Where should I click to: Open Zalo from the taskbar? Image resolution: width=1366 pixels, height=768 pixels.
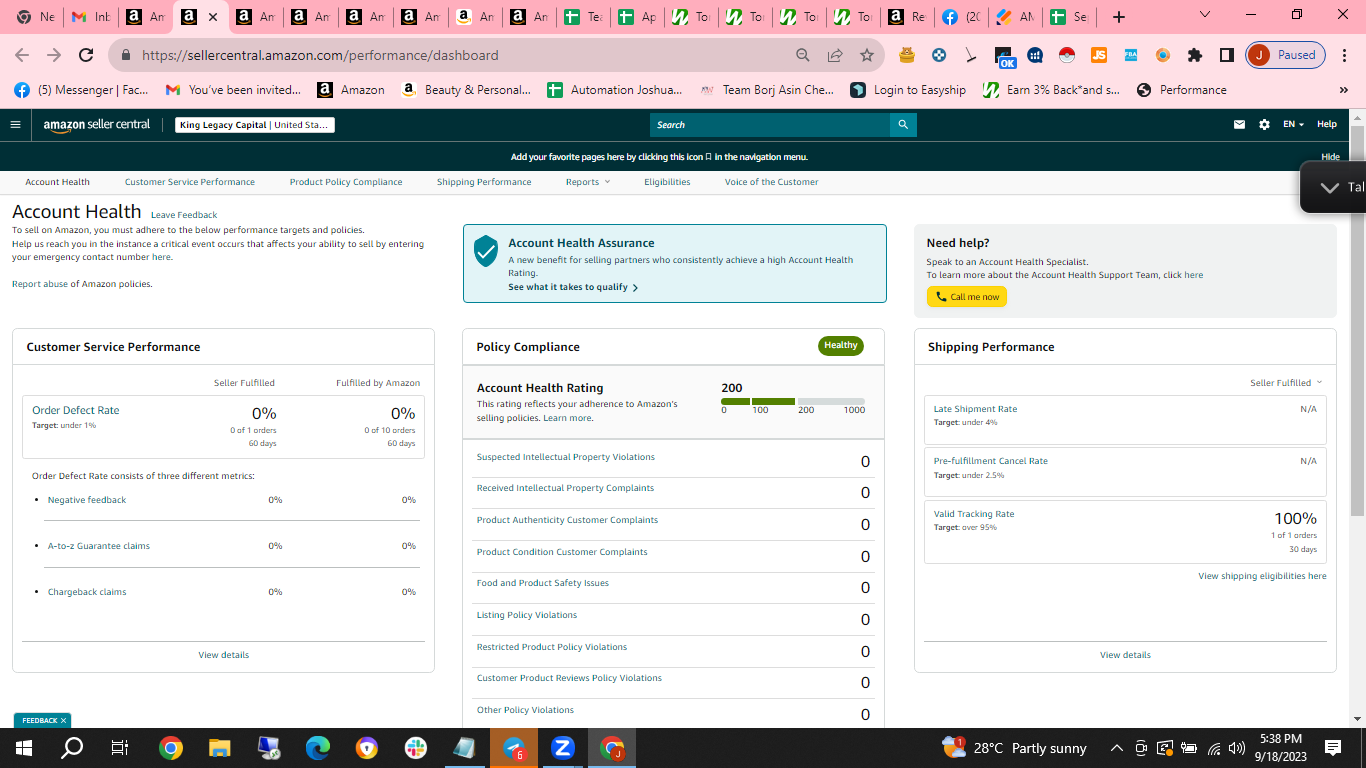563,748
